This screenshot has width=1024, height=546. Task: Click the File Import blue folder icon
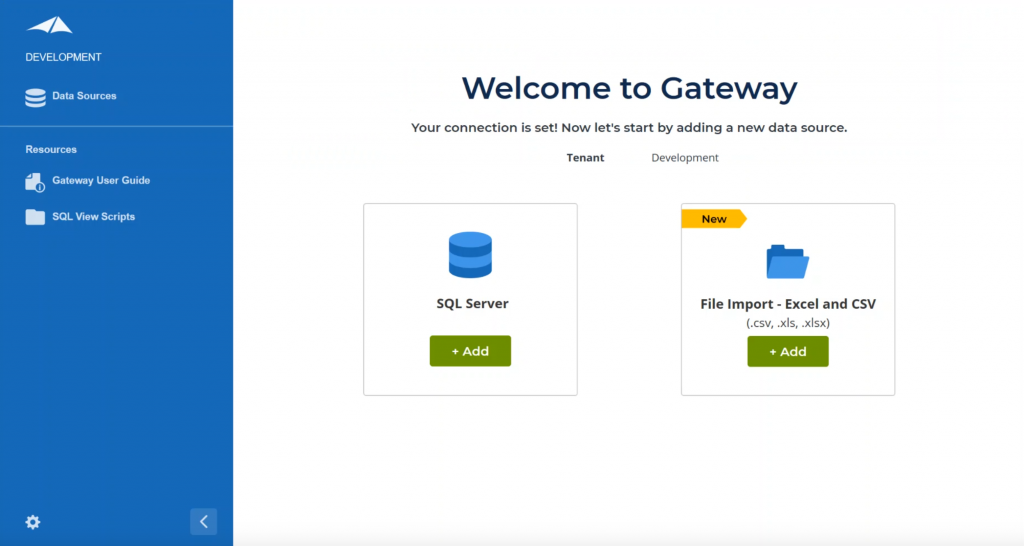(x=787, y=261)
